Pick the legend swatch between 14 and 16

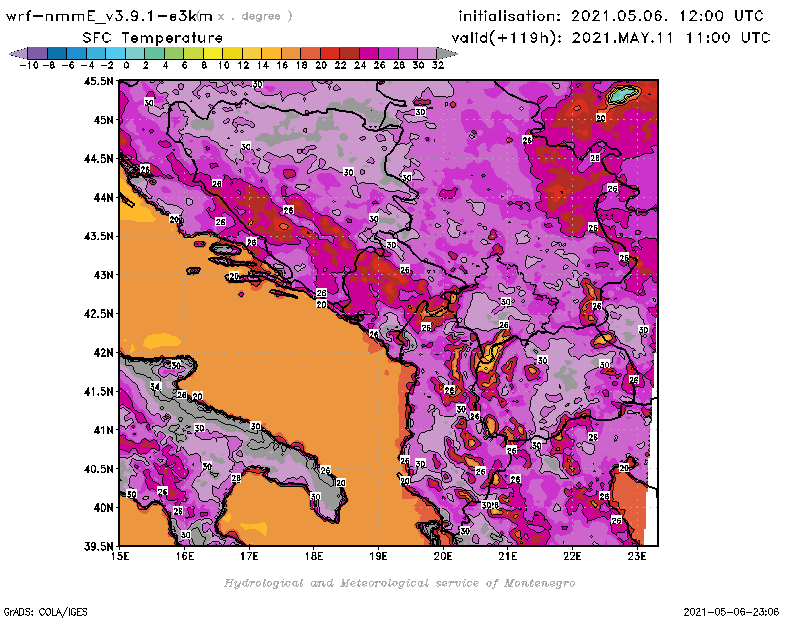tap(271, 53)
